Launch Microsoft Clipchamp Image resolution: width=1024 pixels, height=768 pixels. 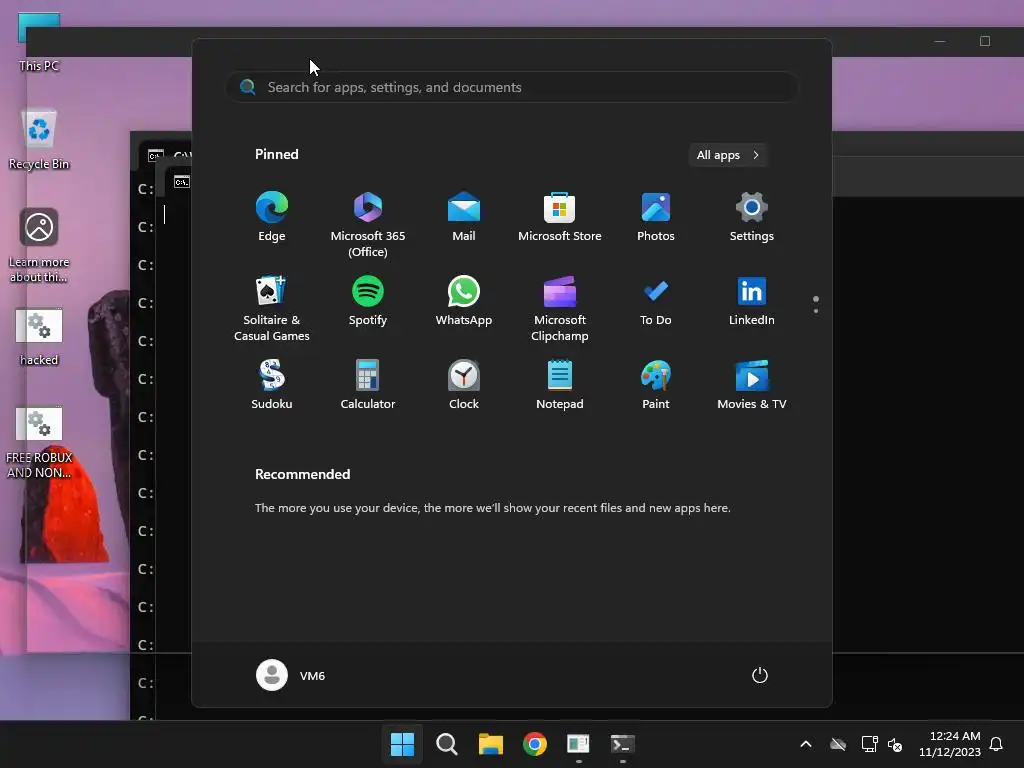[x=560, y=309]
